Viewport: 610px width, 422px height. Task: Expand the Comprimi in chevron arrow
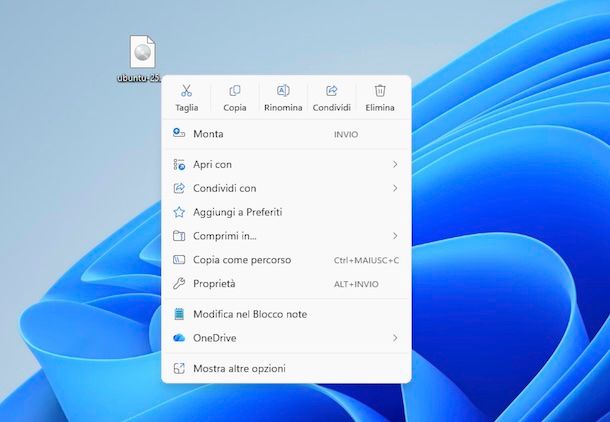pos(395,236)
